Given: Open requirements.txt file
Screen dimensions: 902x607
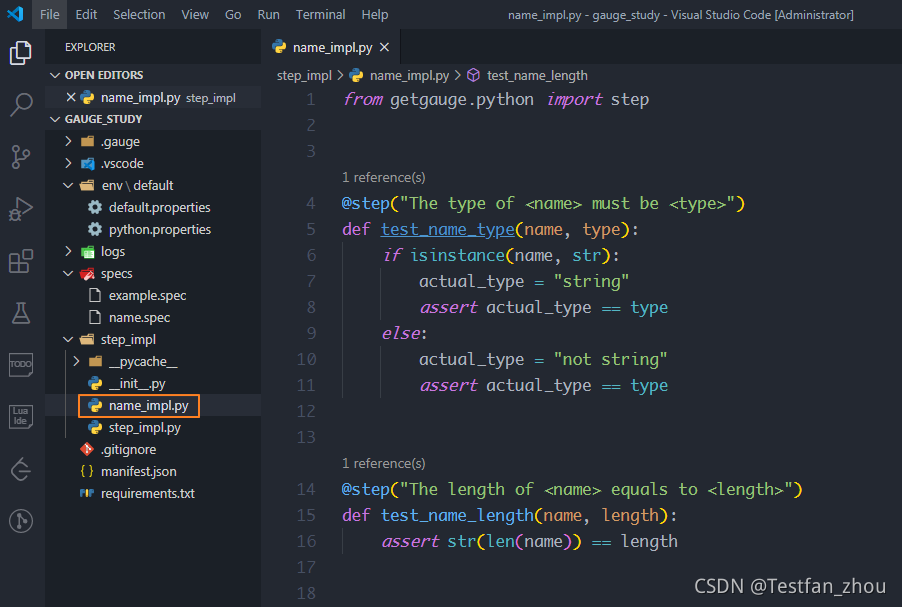Looking at the screenshot, I should click(x=148, y=494).
